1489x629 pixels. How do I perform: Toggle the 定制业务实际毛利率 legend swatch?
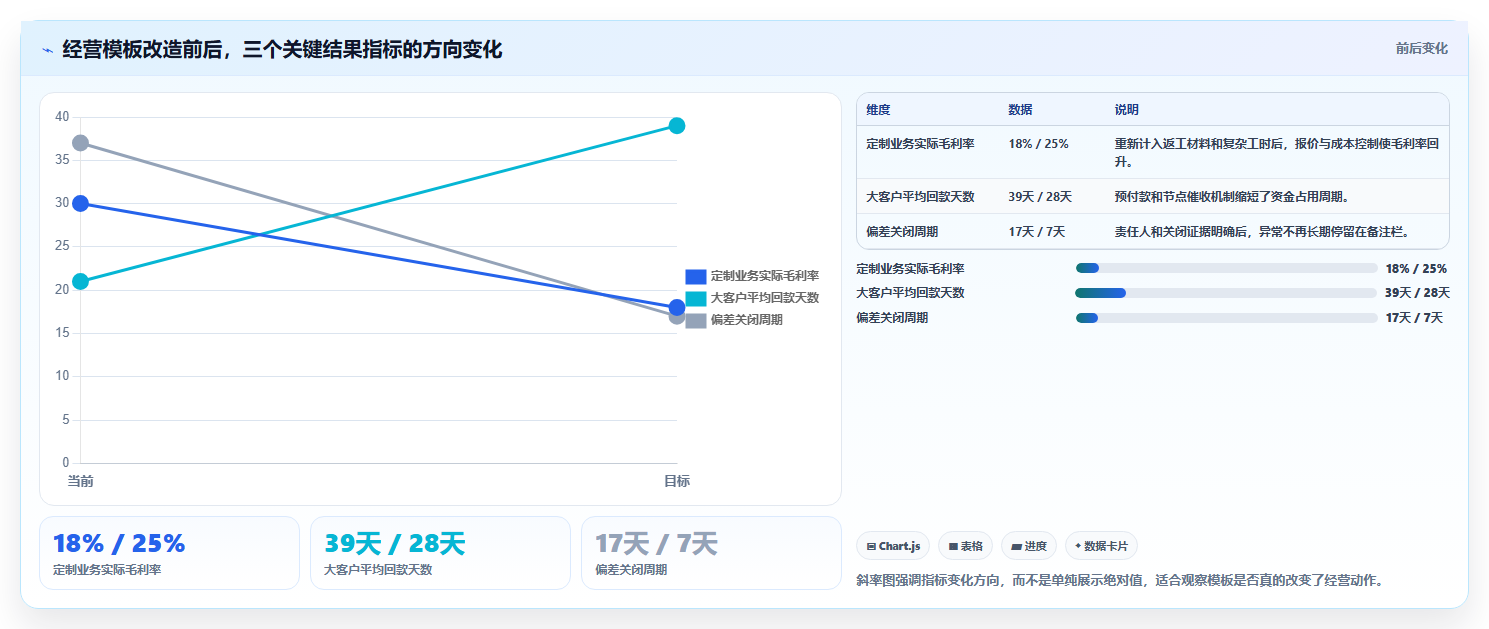696,276
